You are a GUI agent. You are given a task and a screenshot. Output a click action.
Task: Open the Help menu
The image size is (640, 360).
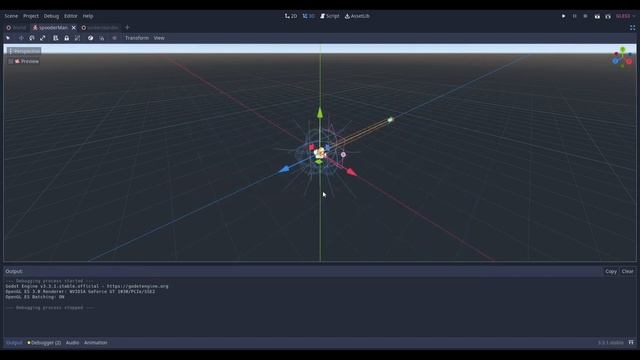(88, 16)
